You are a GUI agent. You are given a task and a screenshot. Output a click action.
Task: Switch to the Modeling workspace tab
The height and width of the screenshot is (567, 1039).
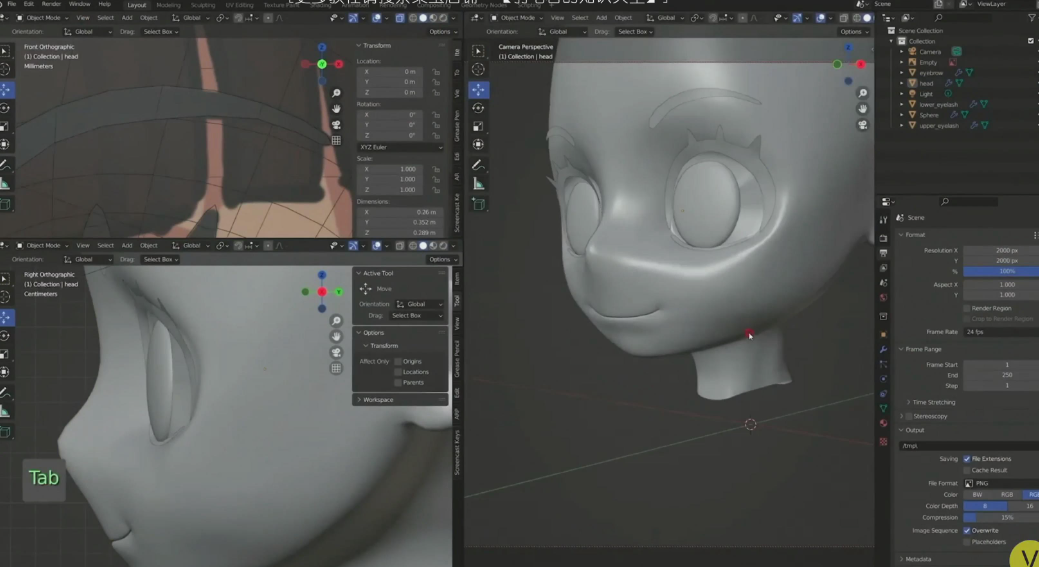168,5
